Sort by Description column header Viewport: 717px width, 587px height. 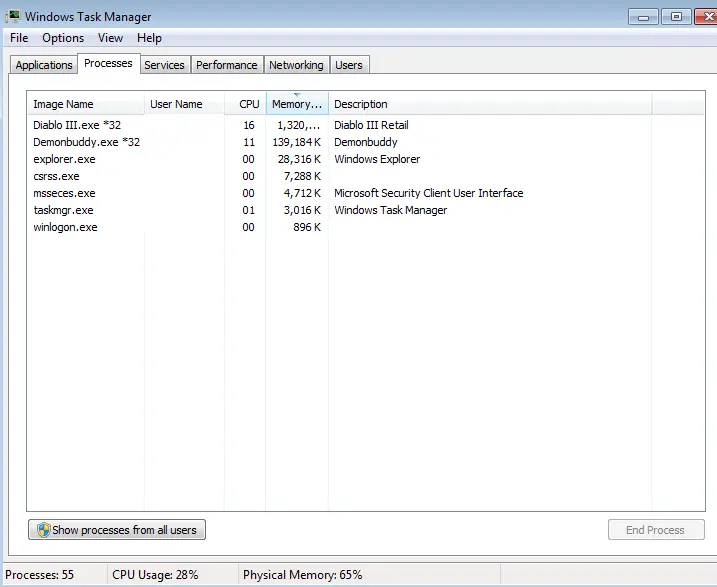click(x=490, y=104)
